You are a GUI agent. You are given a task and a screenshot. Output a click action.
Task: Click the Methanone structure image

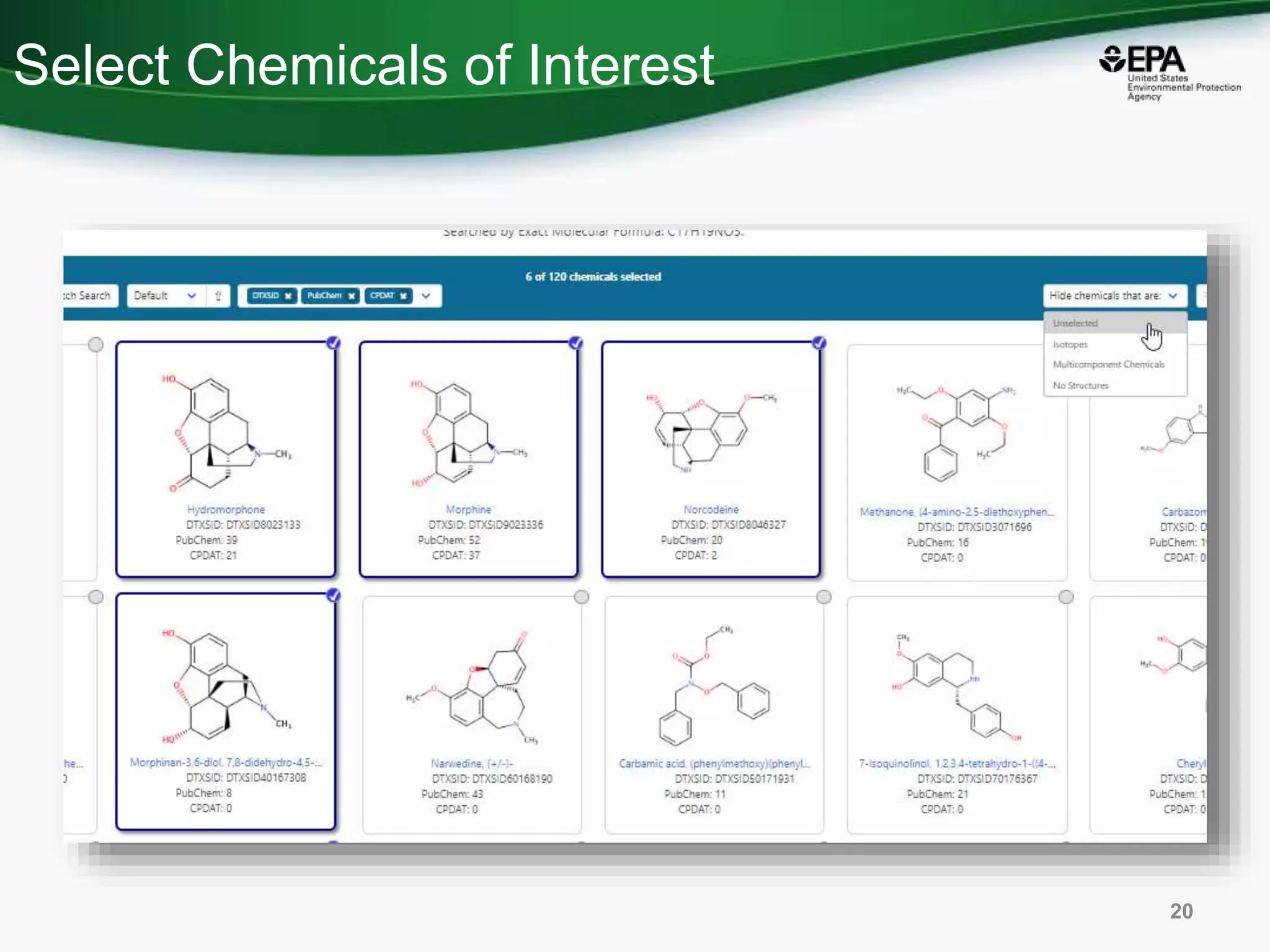click(957, 434)
